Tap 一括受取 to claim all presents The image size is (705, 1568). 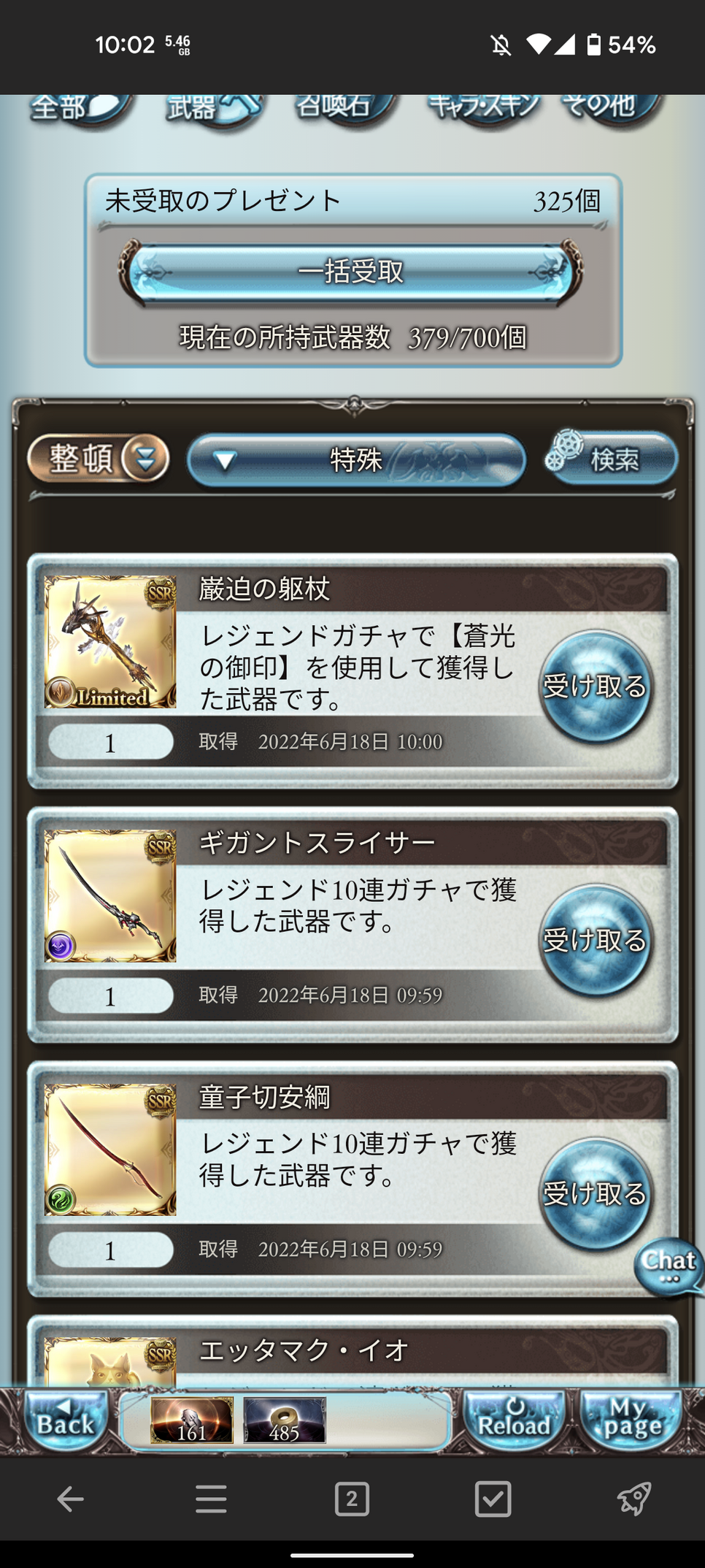pyautogui.click(x=351, y=272)
